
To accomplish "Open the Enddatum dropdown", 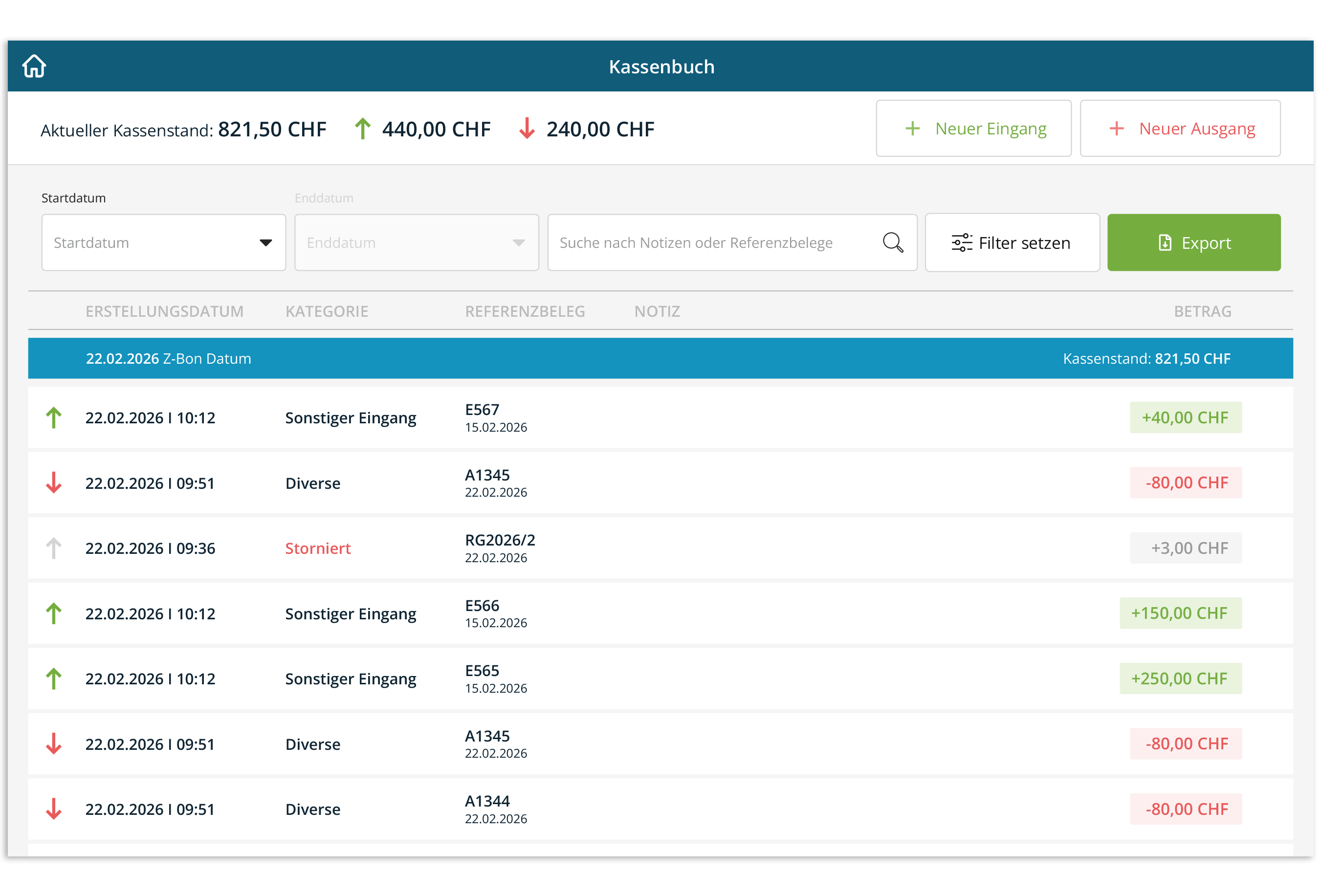I will (417, 243).
